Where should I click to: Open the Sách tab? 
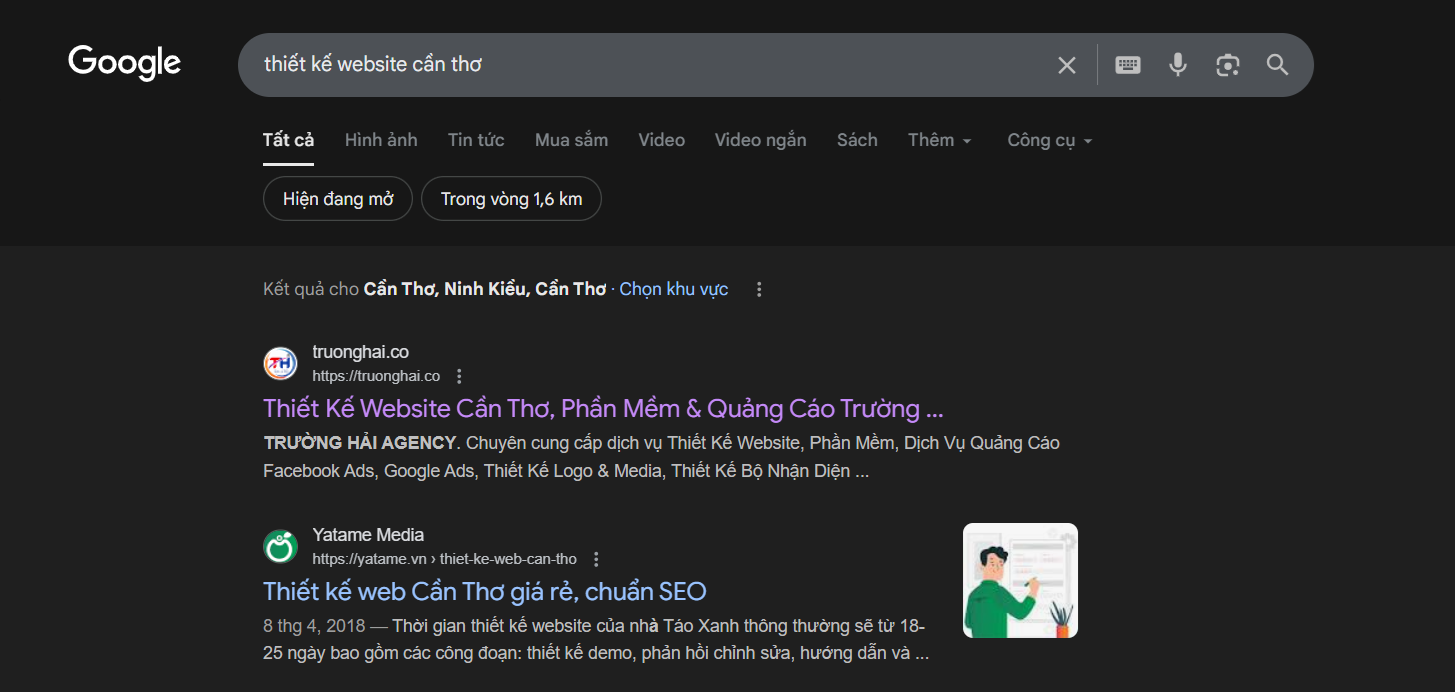857,140
